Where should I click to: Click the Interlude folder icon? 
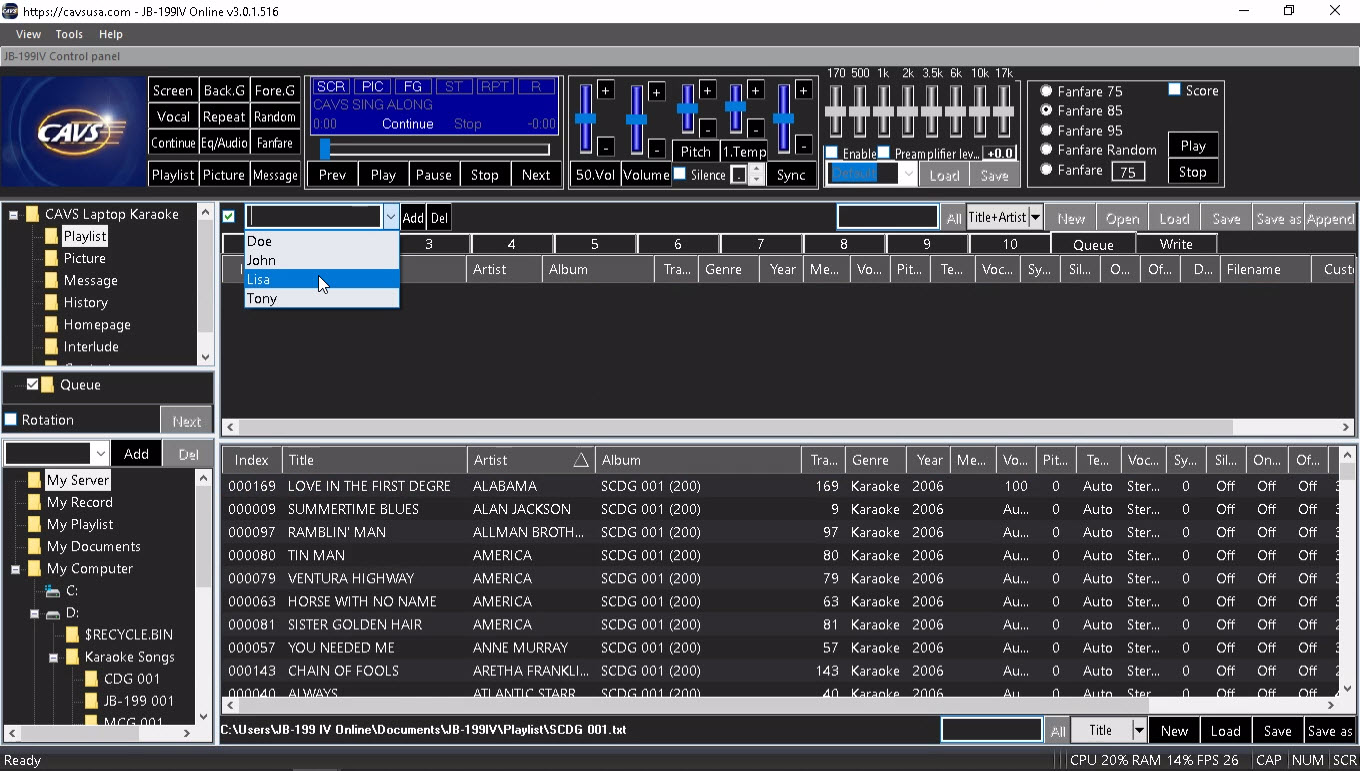51,346
